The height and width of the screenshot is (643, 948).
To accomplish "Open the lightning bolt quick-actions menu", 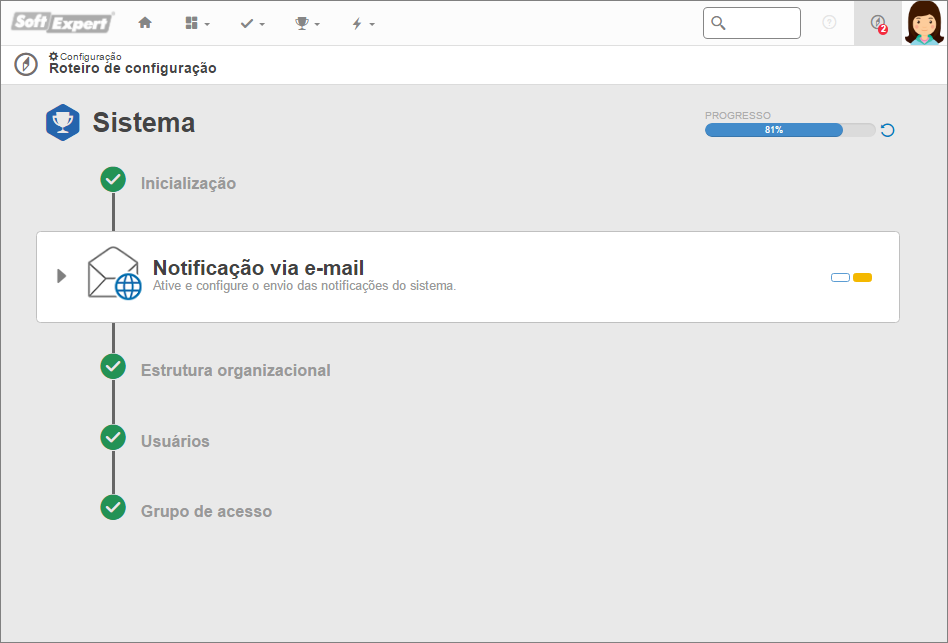I will [x=363, y=24].
